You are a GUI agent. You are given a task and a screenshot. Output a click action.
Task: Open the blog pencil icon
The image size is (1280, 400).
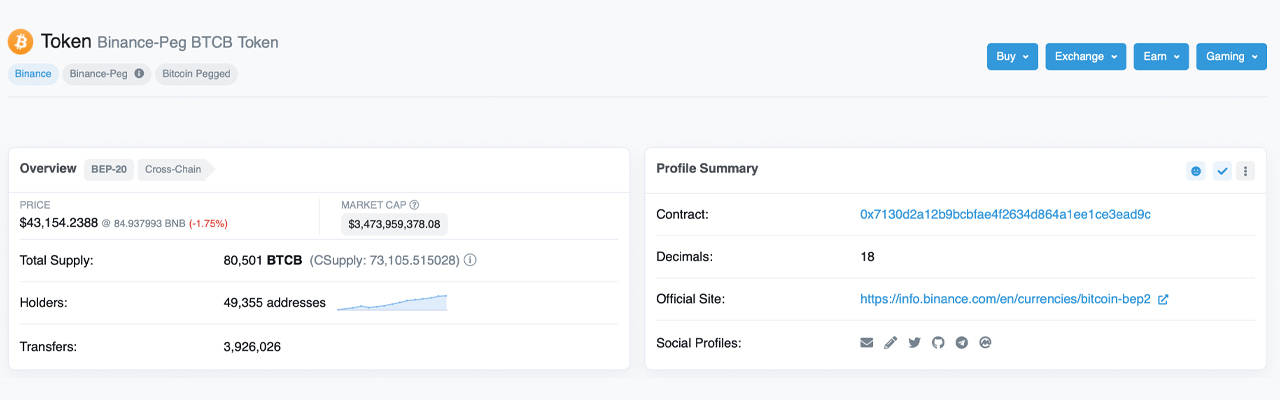[891, 343]
